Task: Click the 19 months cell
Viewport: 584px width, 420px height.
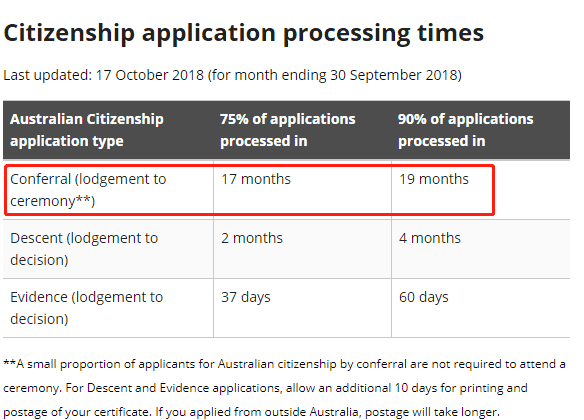Action: tap(434, 179)
